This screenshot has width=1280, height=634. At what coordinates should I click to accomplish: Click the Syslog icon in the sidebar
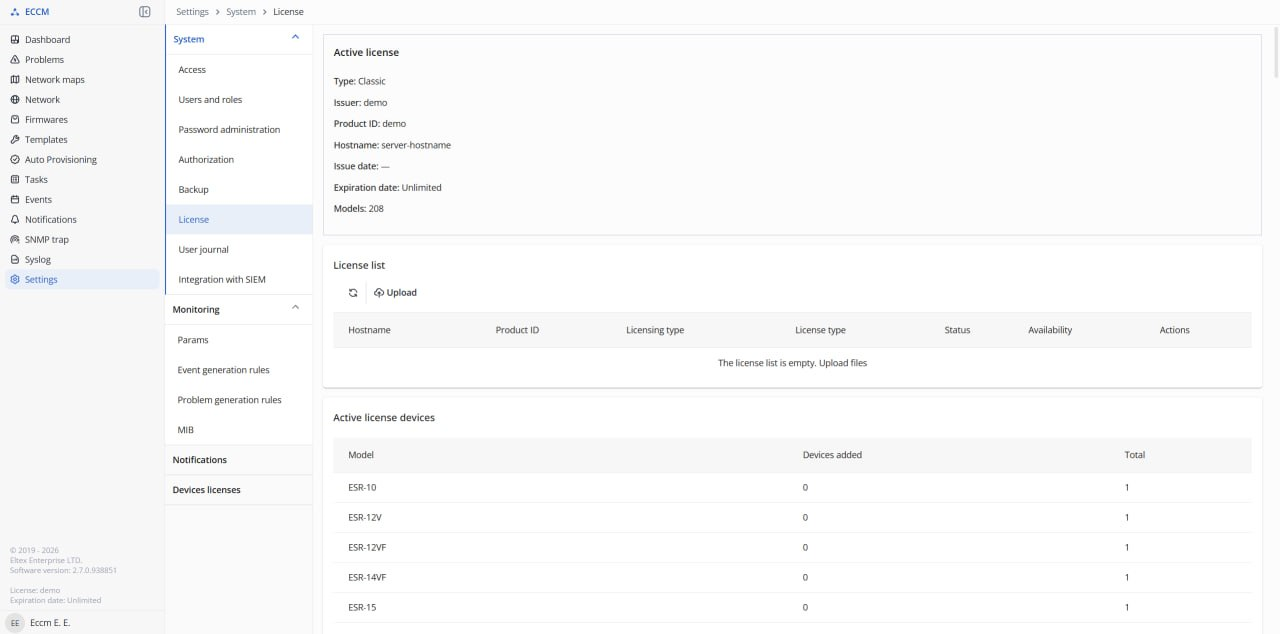pos(15,260)
